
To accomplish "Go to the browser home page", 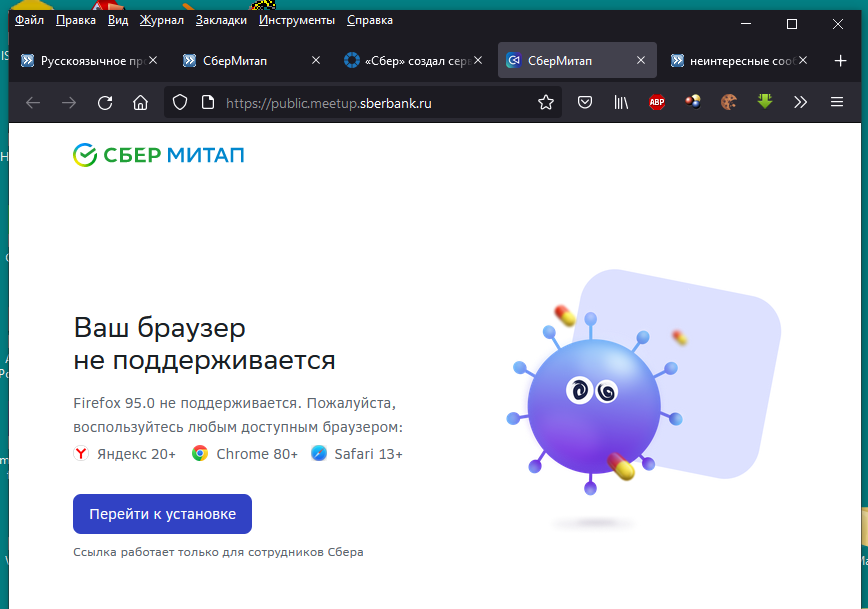I will 141,102.
